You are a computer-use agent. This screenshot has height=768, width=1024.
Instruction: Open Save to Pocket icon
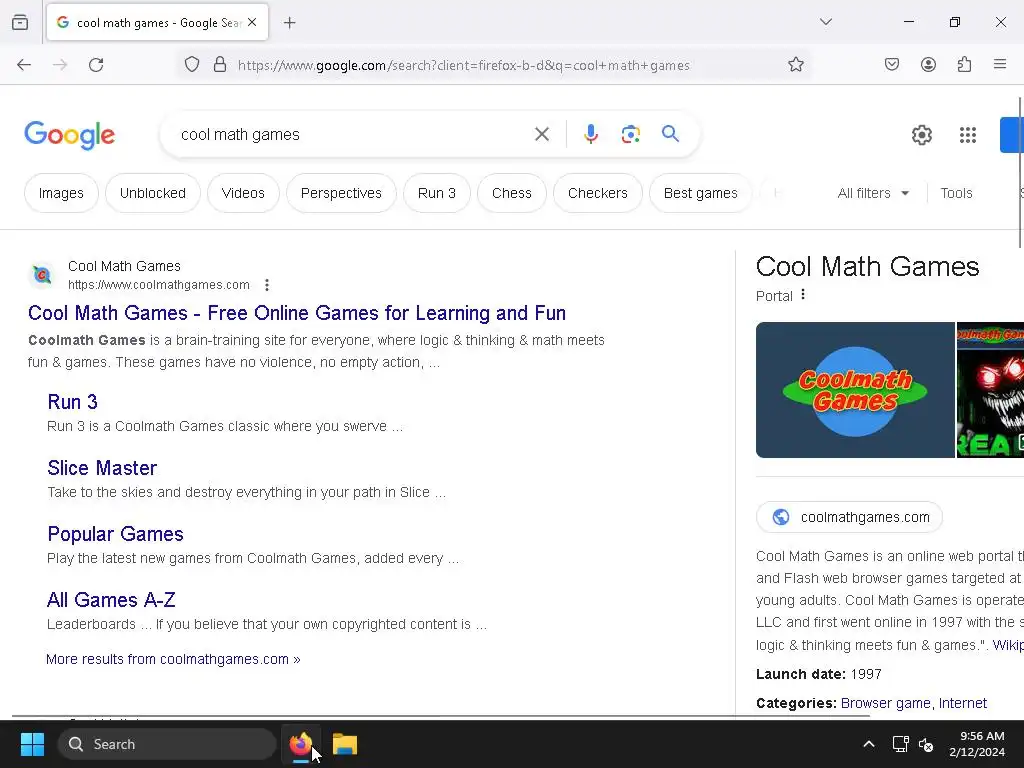pyautogui.click(x=891, y=65)
